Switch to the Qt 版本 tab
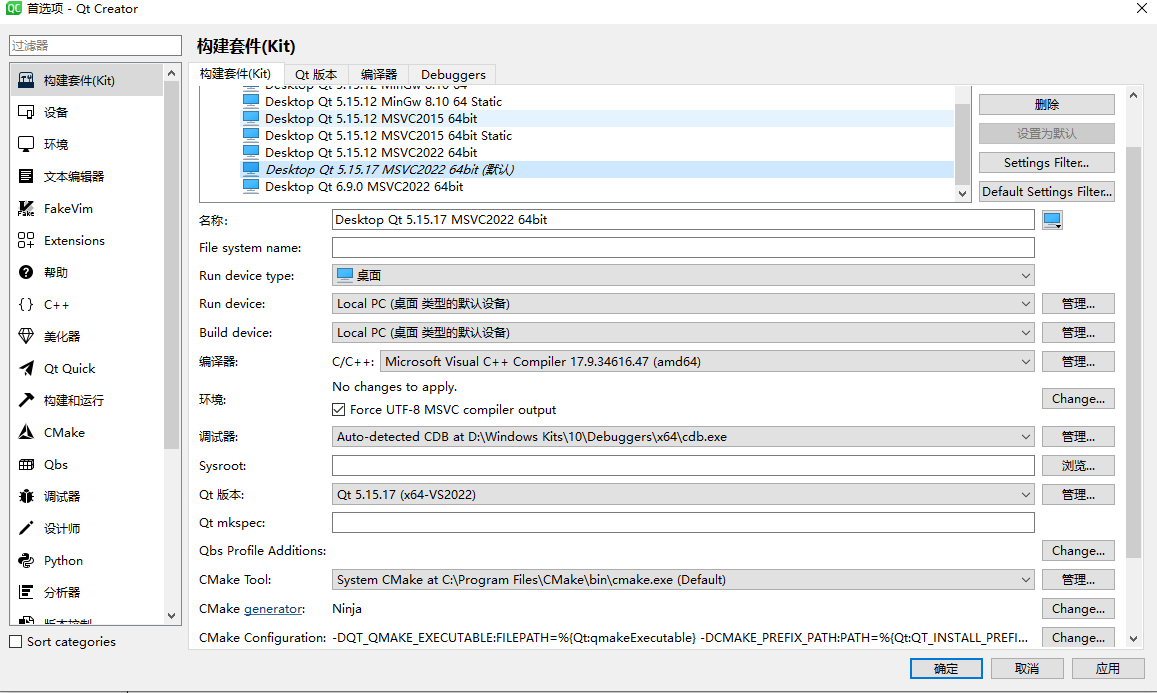The height and width of the screenshot is (693, 1157). [x=316, y=74]
